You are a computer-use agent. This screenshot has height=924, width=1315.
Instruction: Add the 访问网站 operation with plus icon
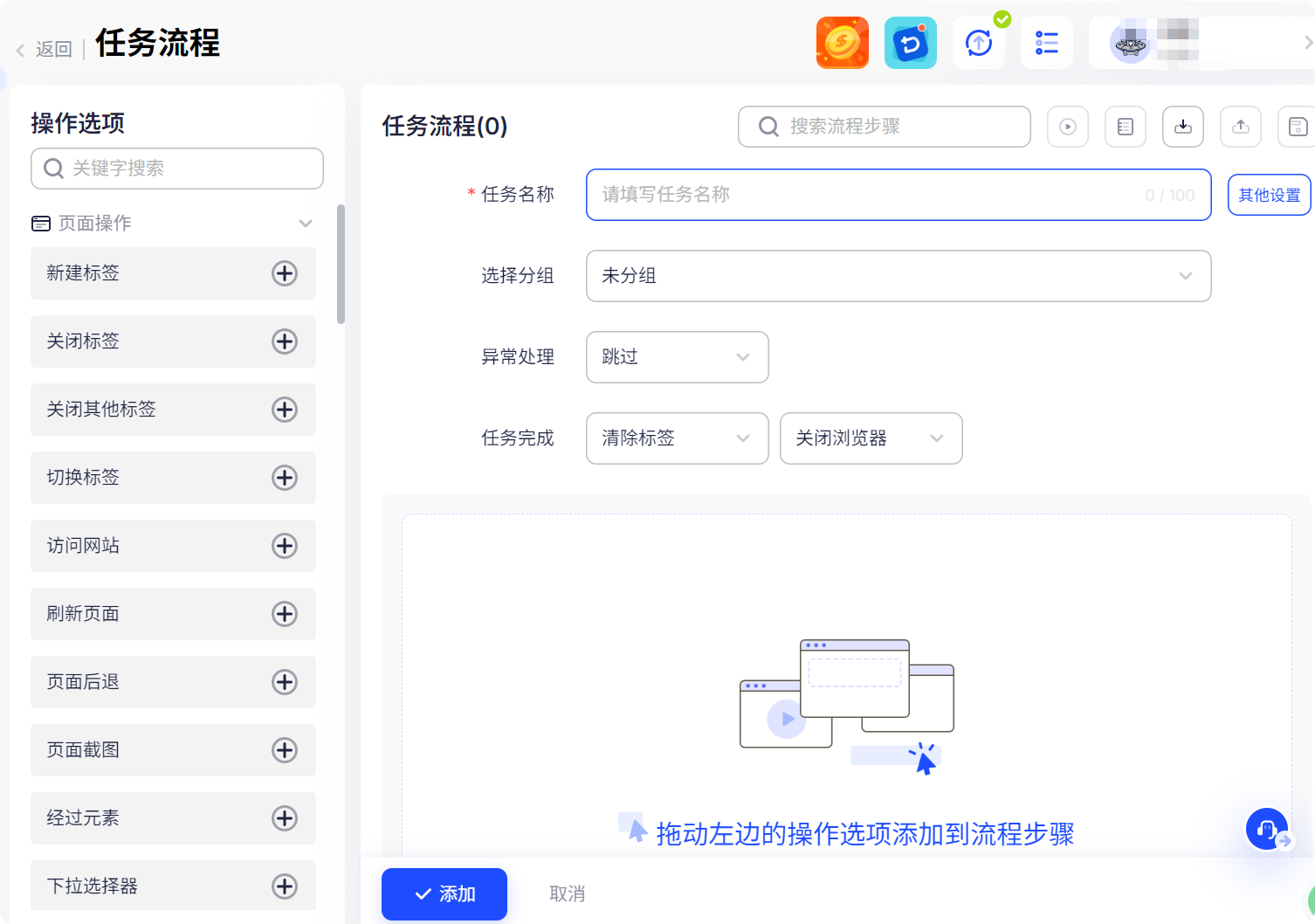click(x=285, y=546)
